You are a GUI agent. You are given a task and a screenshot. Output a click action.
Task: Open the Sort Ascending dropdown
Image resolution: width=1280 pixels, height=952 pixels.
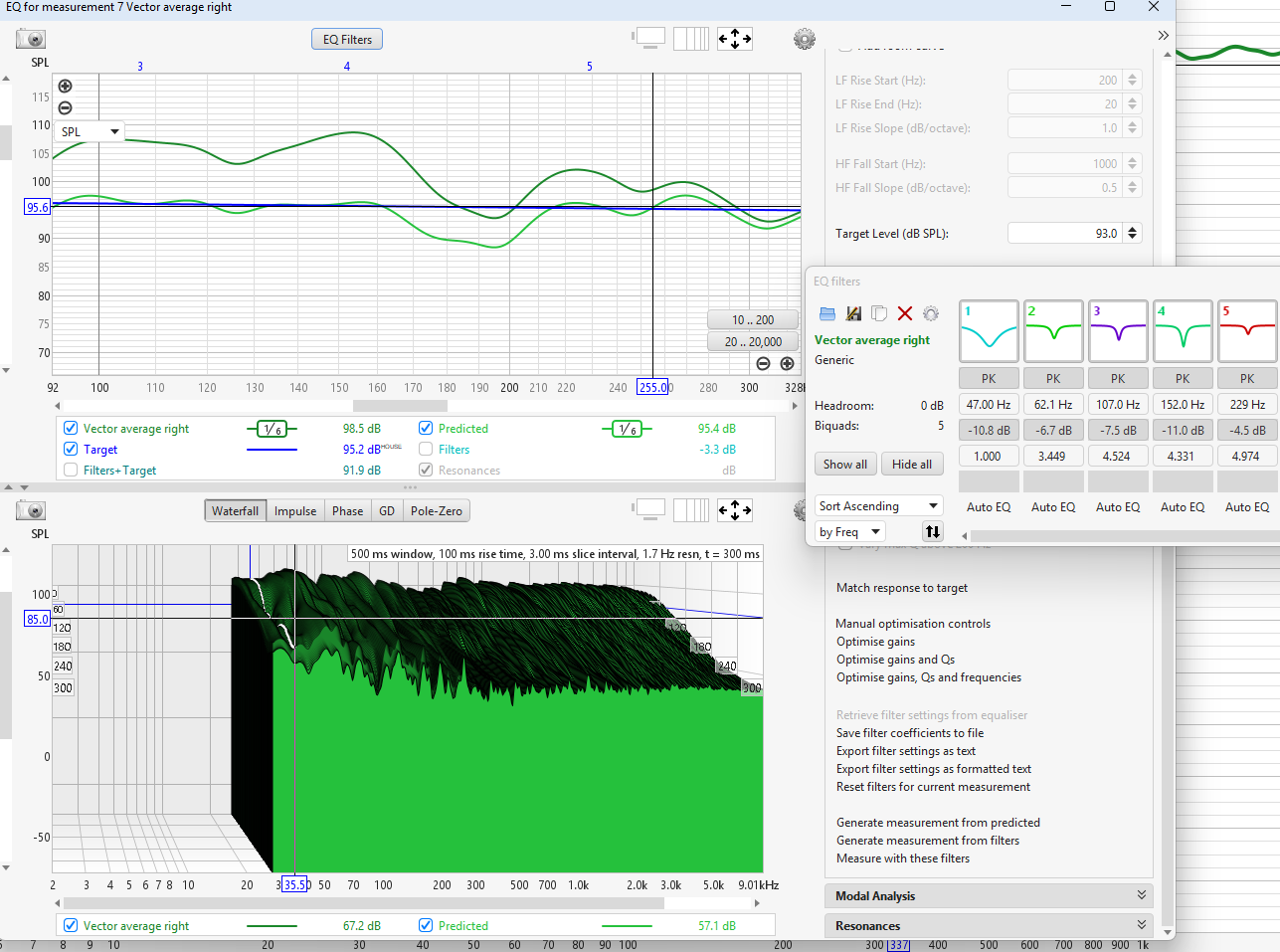(879, 505)
